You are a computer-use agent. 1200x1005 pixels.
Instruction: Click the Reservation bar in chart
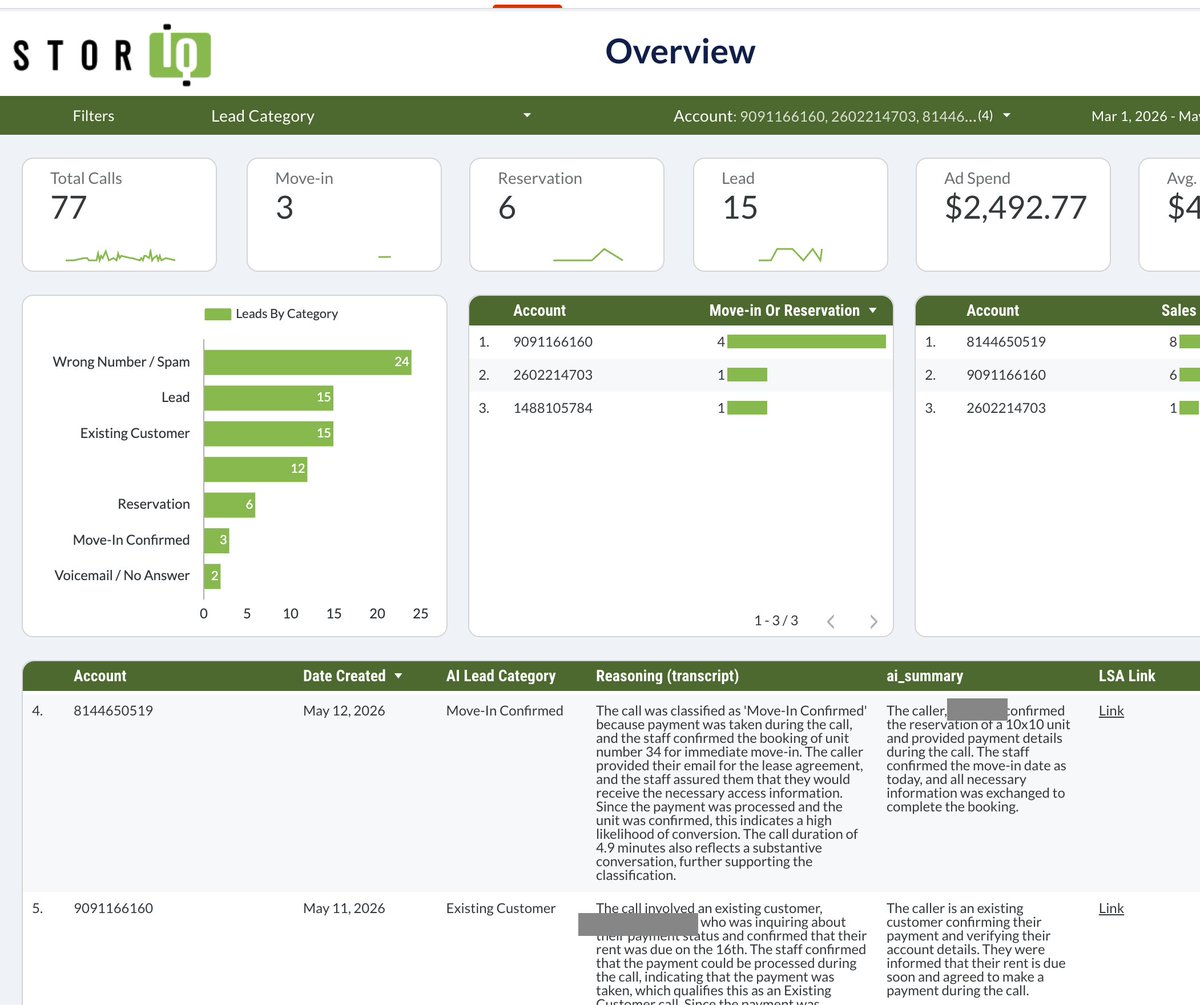click(x=229, y=505)
